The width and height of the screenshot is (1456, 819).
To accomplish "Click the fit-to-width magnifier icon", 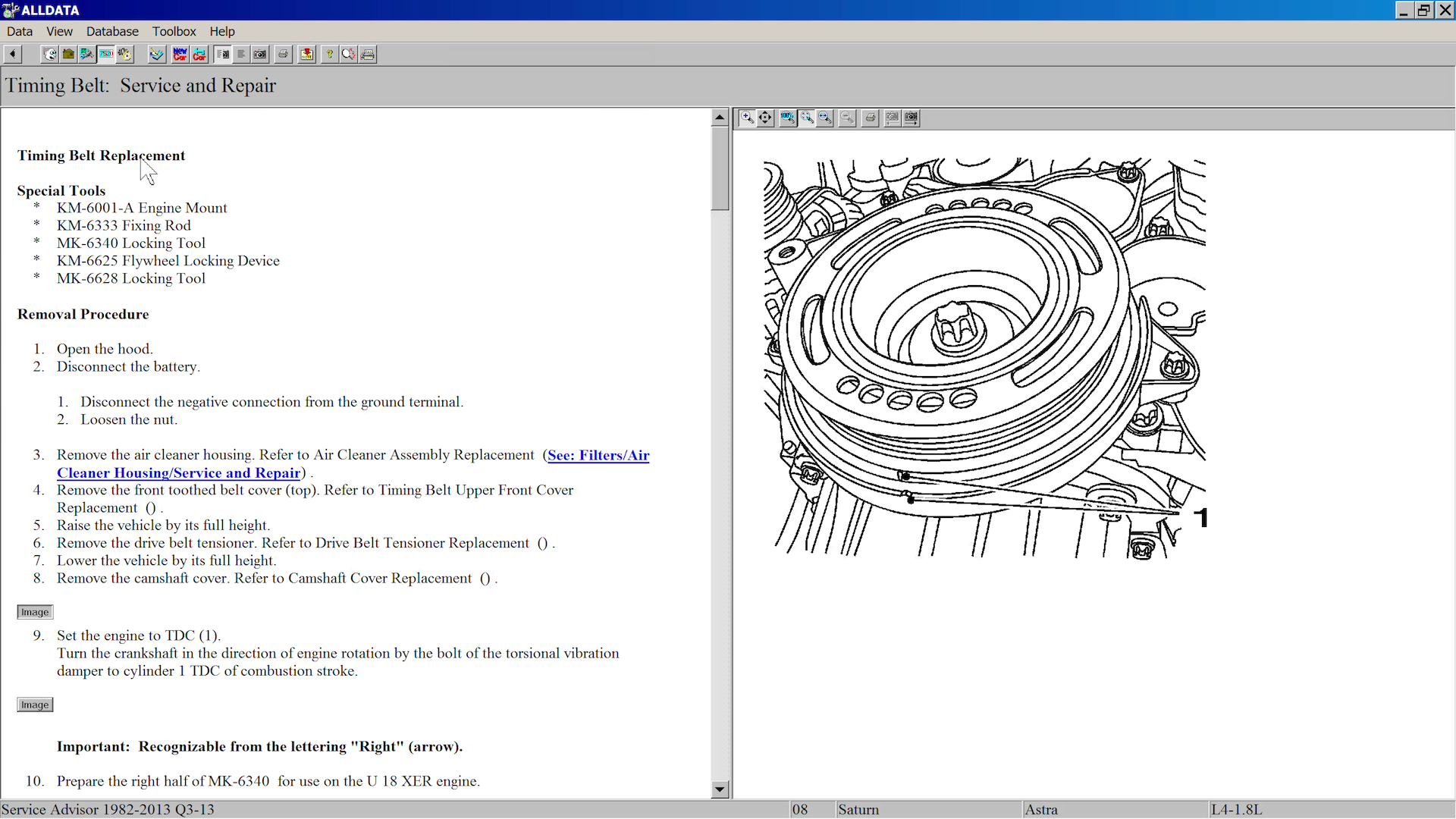I will coord(825,118).
